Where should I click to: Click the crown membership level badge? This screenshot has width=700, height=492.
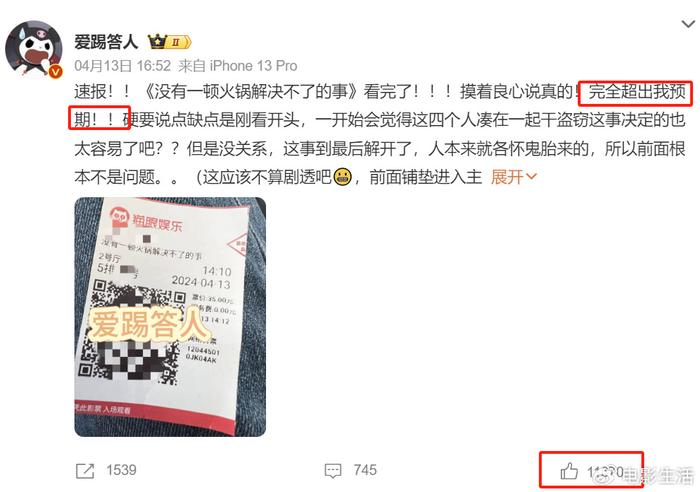click(169, 42)
